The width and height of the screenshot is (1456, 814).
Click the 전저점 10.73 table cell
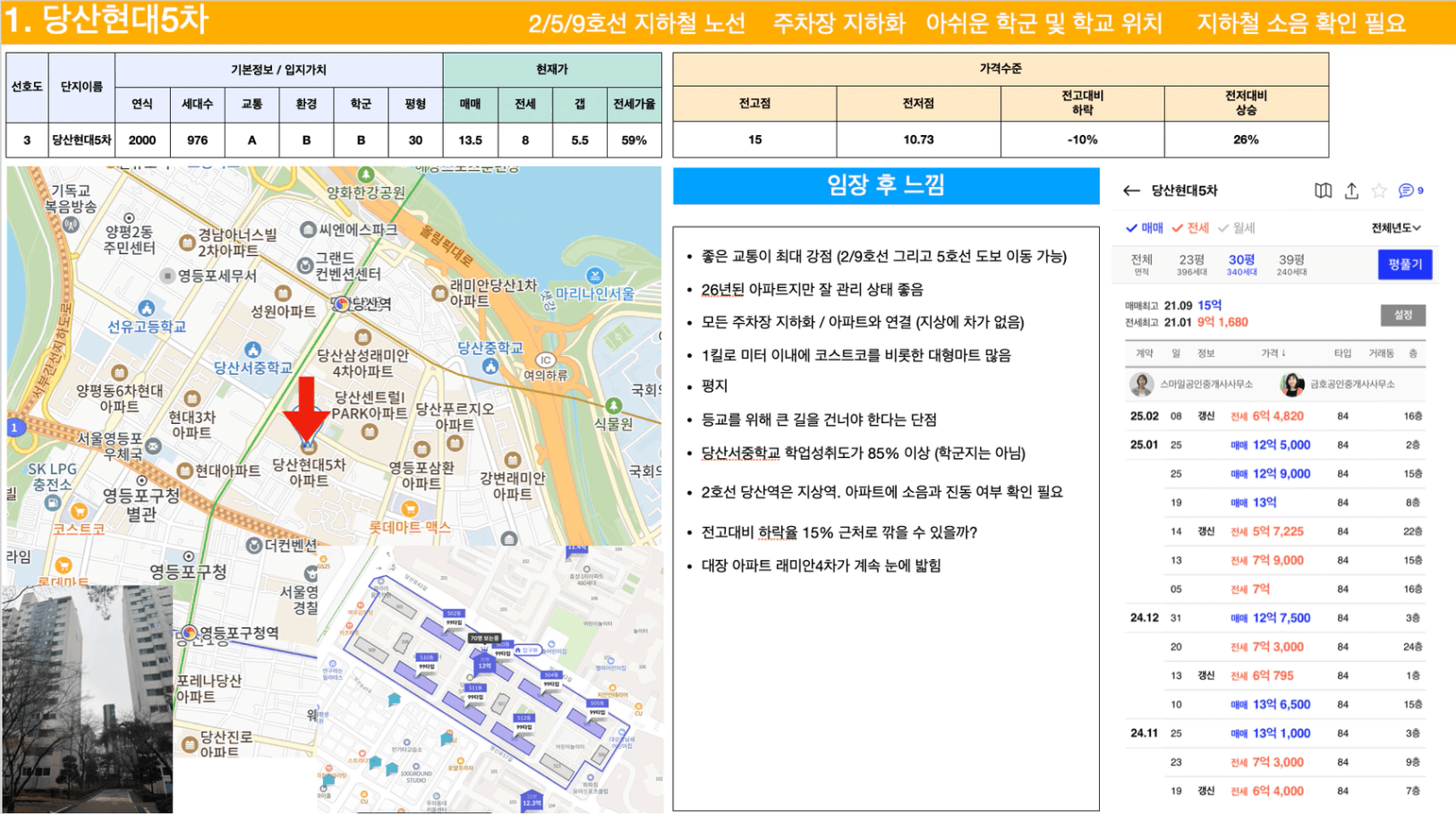918,140
